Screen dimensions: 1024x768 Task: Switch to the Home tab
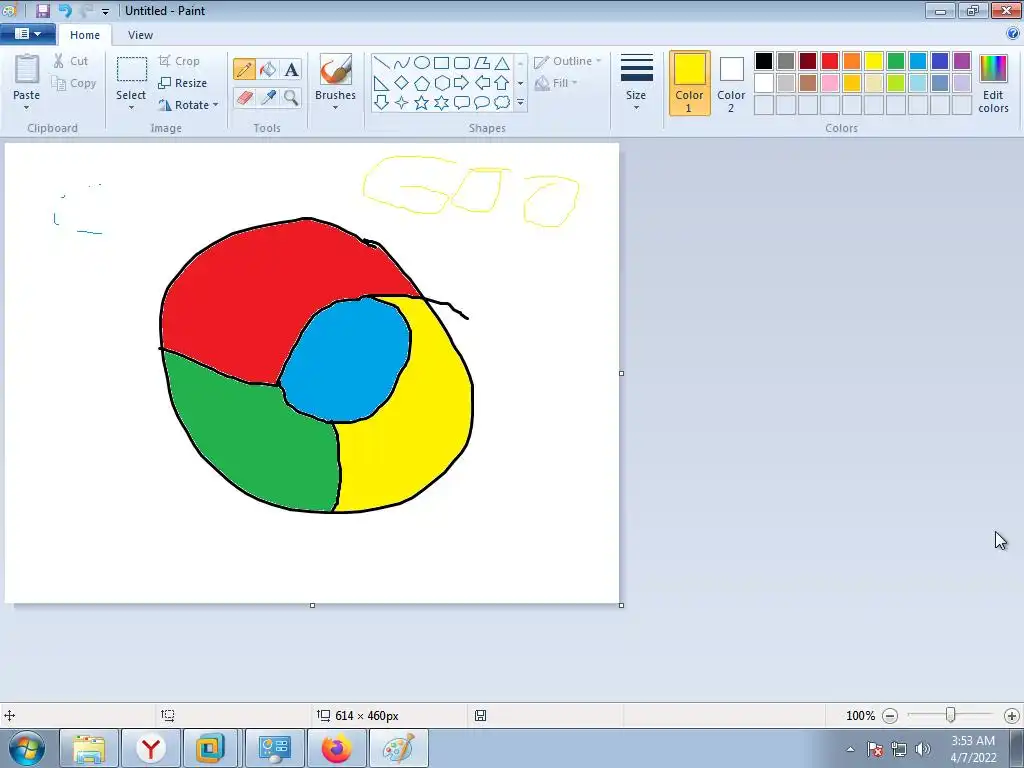coord(85,35)
